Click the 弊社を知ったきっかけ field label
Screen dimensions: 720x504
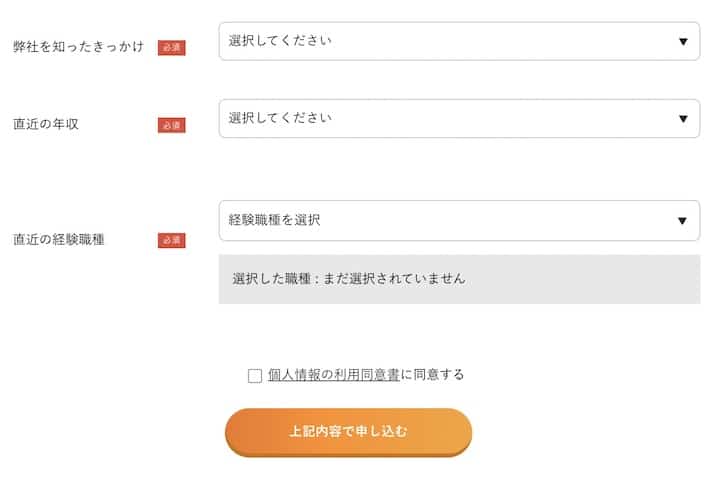point(78,47)
